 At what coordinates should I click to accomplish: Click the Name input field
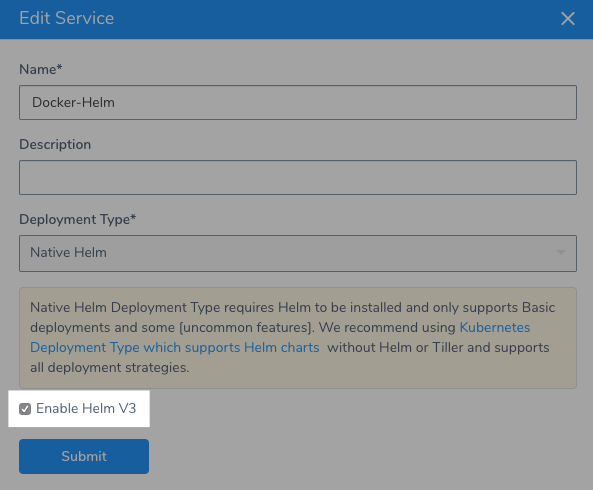(x=298, y=102)
